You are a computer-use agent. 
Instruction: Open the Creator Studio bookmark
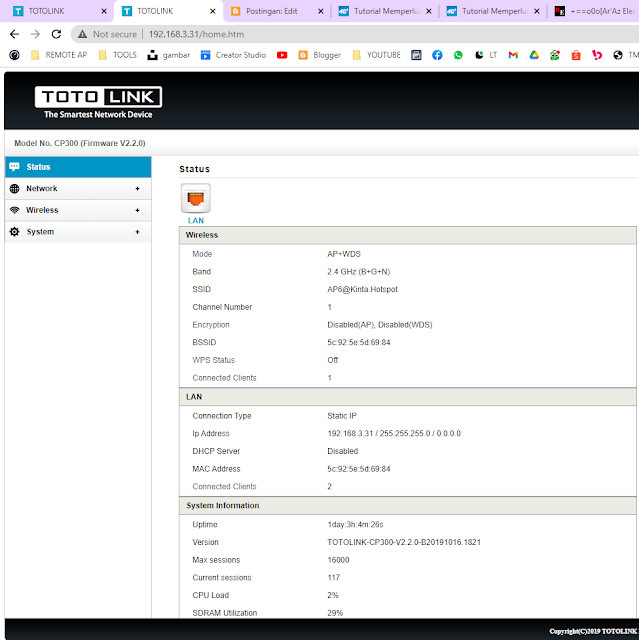[233, 55]
